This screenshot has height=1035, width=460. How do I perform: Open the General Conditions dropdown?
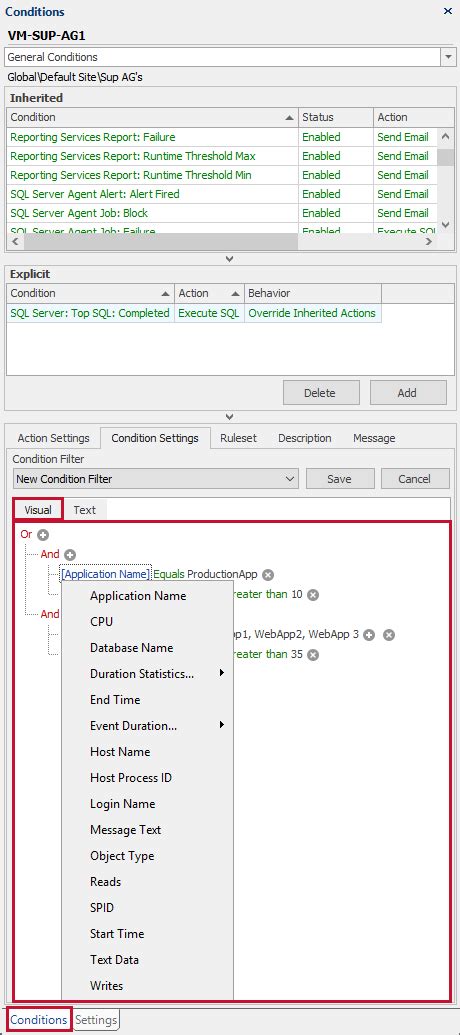[x=447, y=57]
